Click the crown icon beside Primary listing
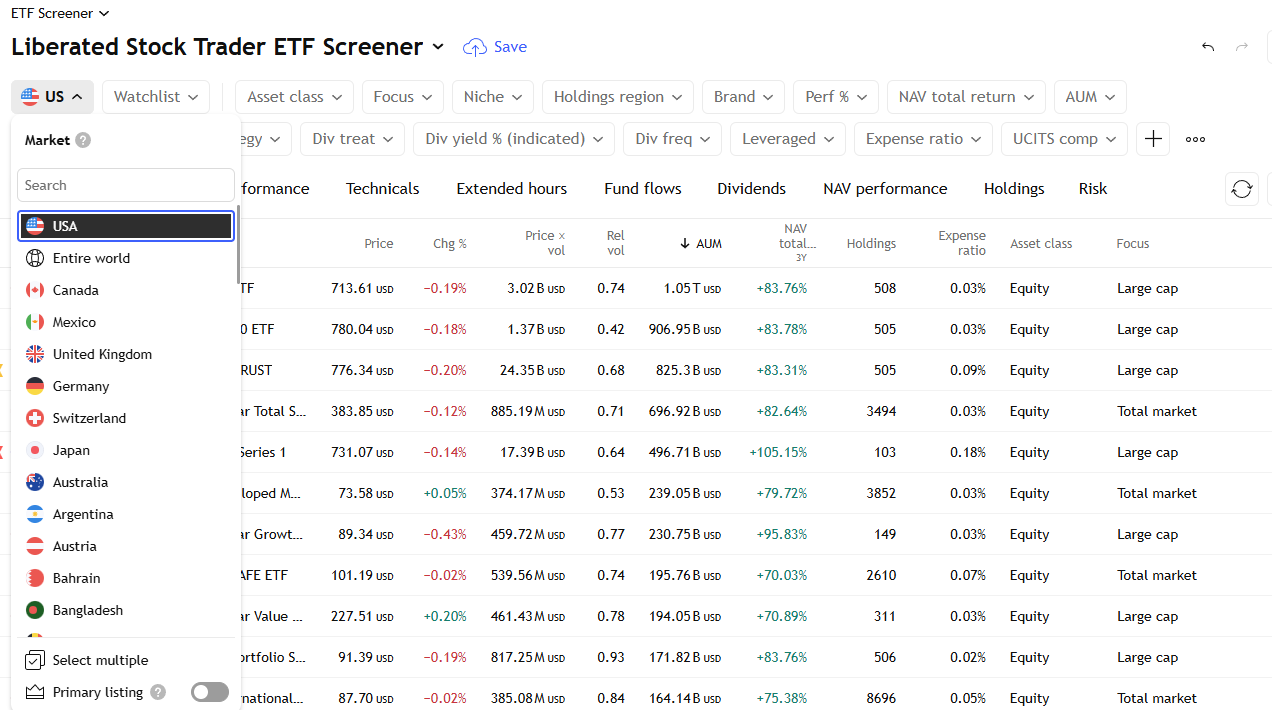1272x710 pixels. [35, 692]
